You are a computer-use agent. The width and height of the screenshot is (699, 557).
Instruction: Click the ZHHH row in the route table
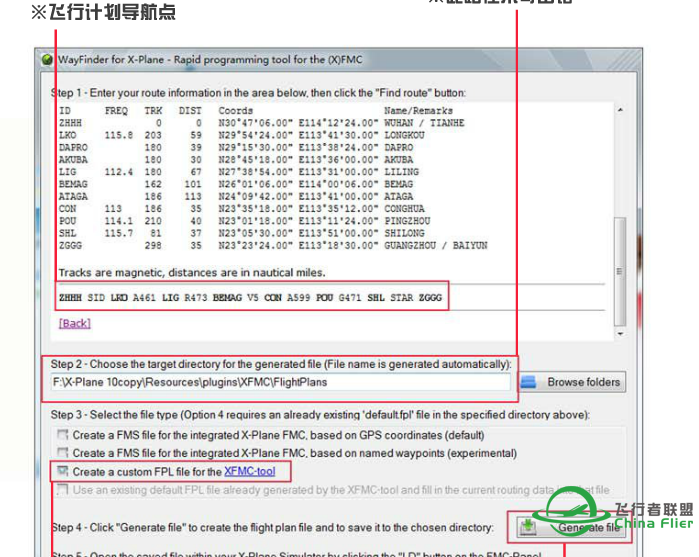tap(262, 123)
